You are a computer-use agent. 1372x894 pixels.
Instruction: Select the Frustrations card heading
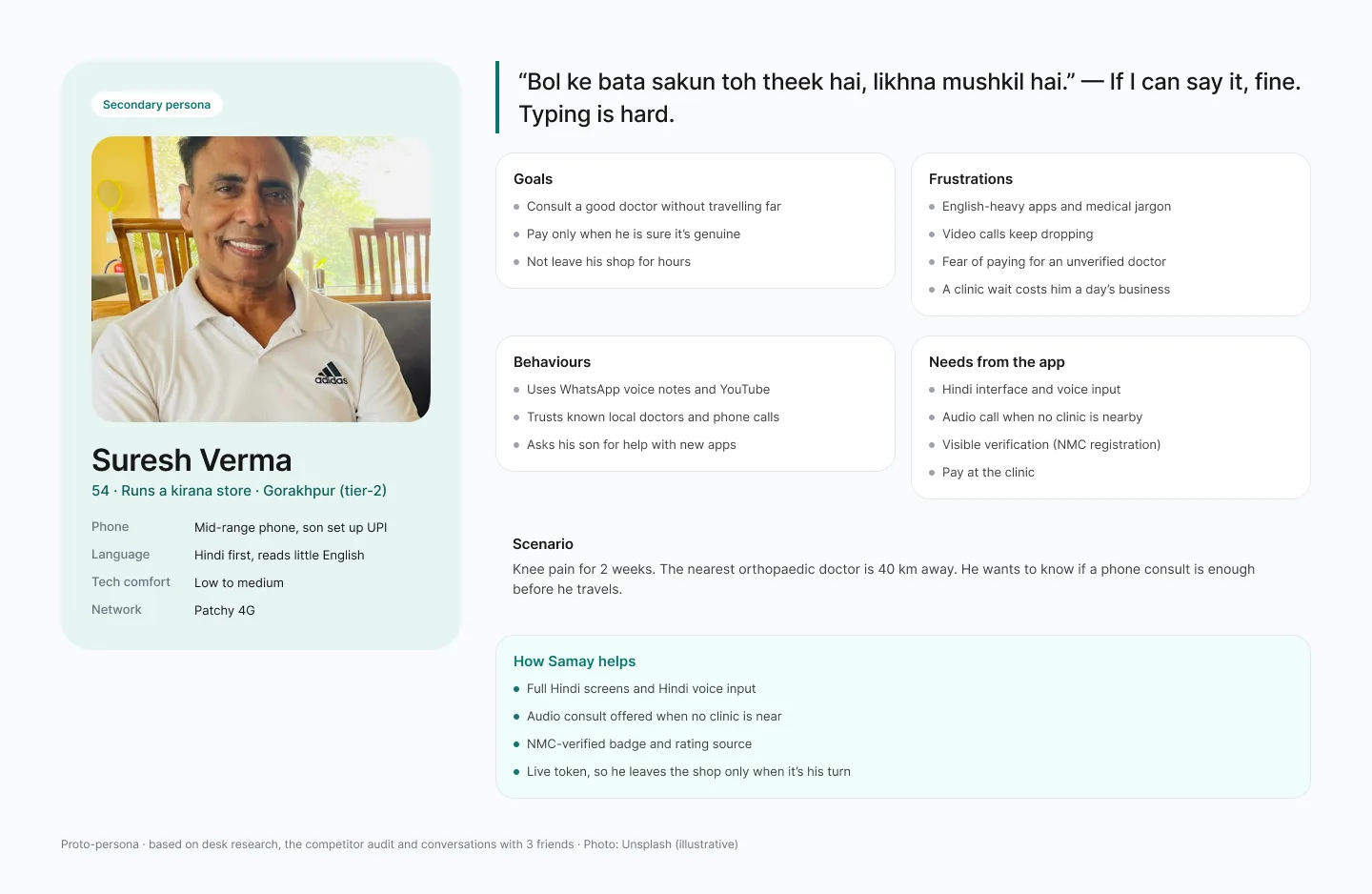coord(970,179)
